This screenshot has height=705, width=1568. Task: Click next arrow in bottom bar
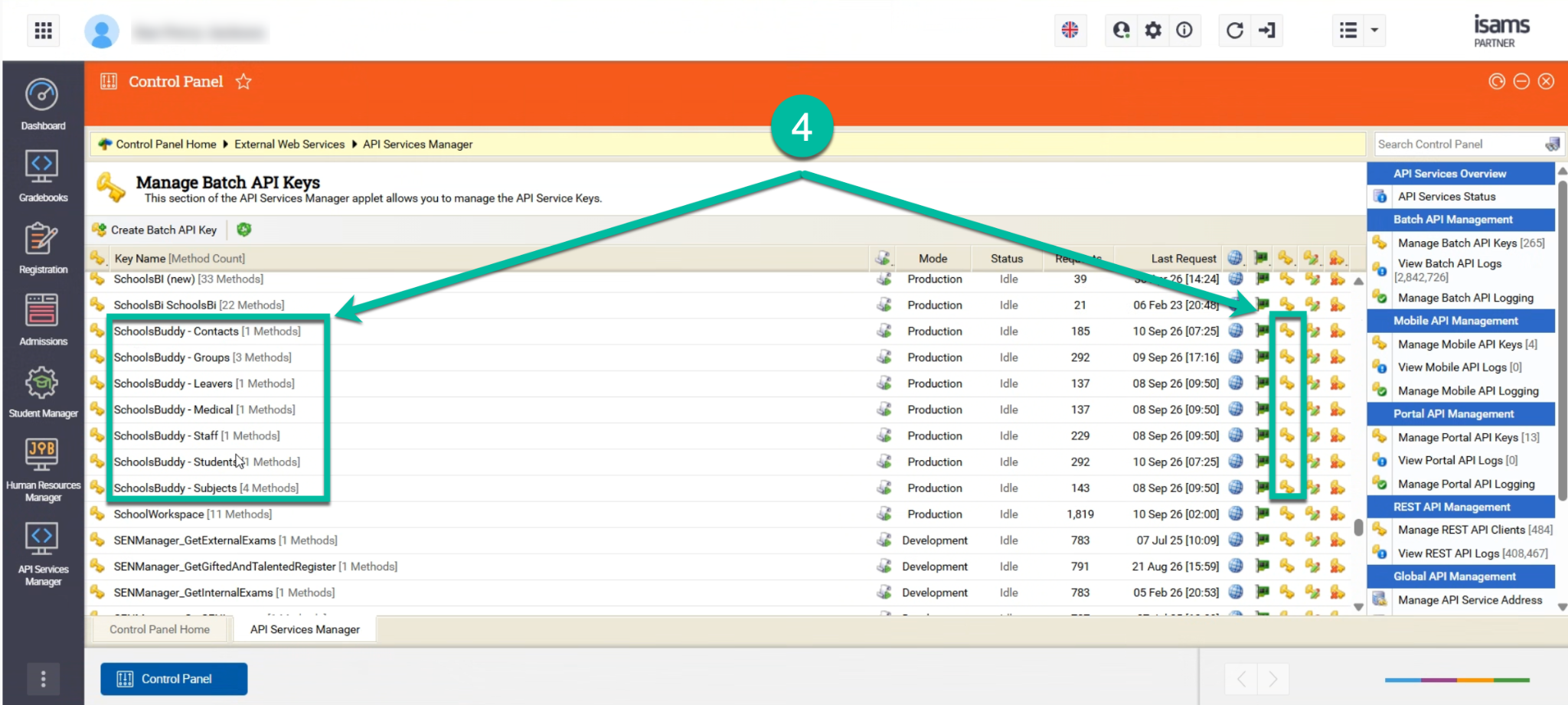pyautogui.click(x=1272, y=679)
